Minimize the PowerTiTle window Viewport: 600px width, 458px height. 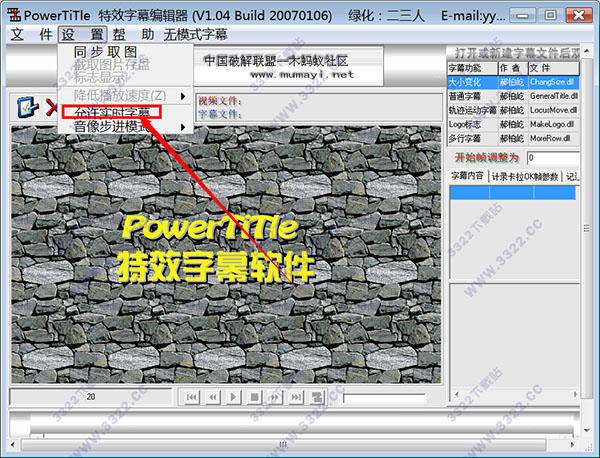pyautogui.click(x=523, y=15)
